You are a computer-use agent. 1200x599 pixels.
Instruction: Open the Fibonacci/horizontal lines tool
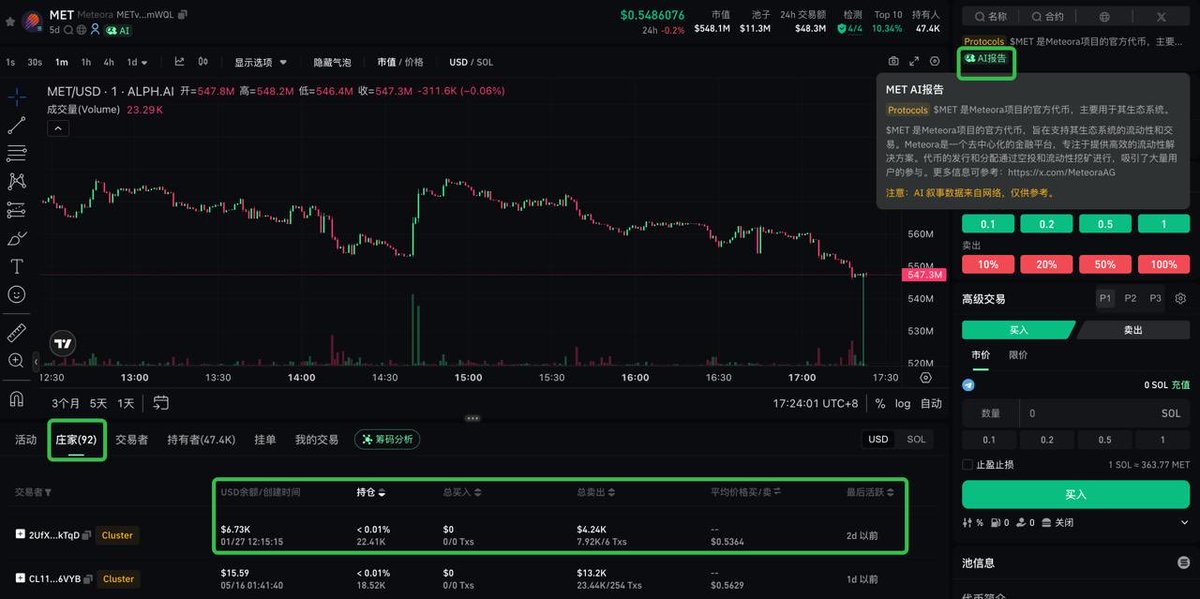pyautogui.click(x=17, y=153)
